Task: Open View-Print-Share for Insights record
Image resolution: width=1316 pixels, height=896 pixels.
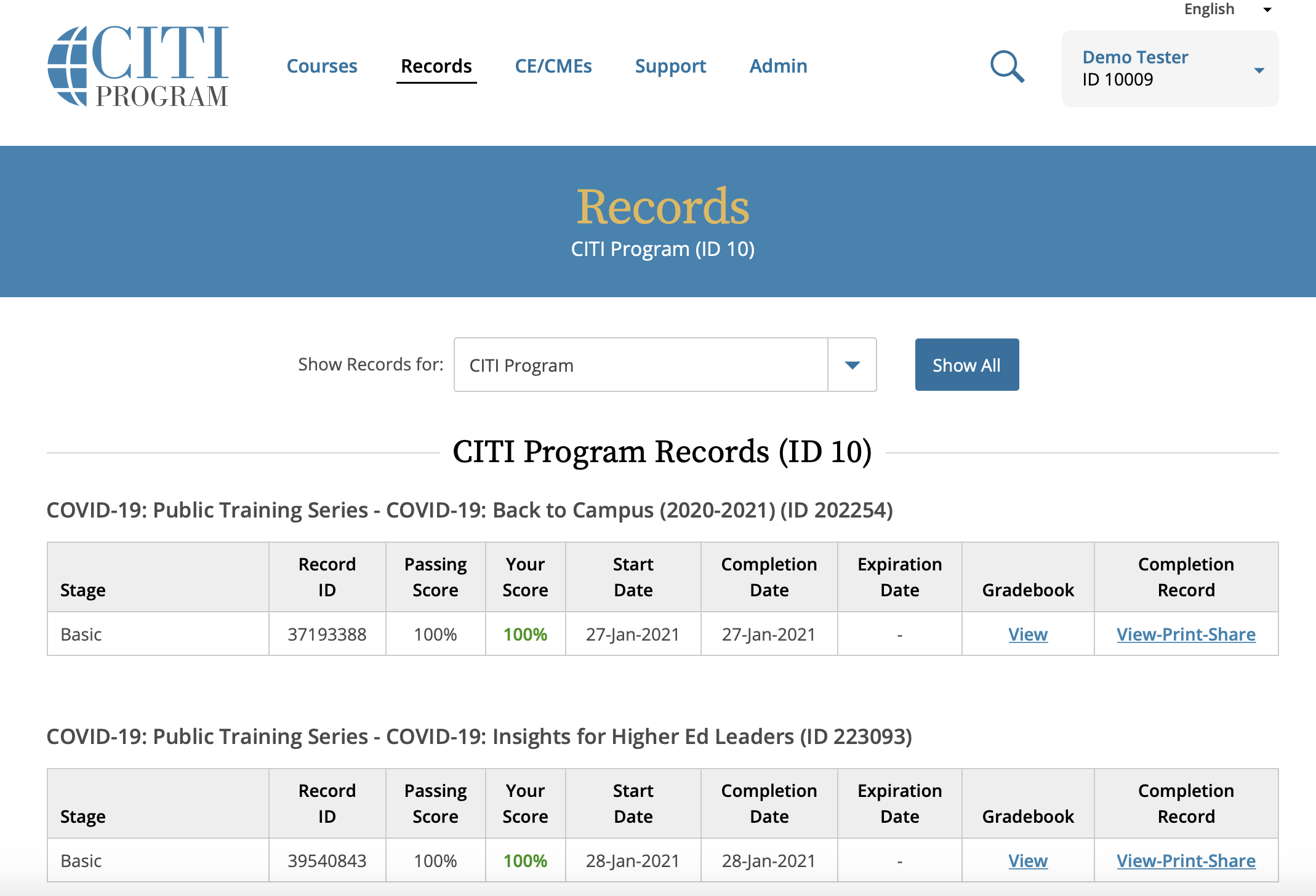Action: tap(1186, 860)
